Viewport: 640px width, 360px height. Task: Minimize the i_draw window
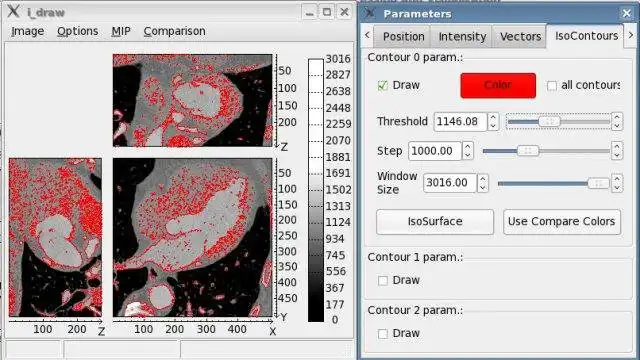pyautogui.click(x=309, y=12)
